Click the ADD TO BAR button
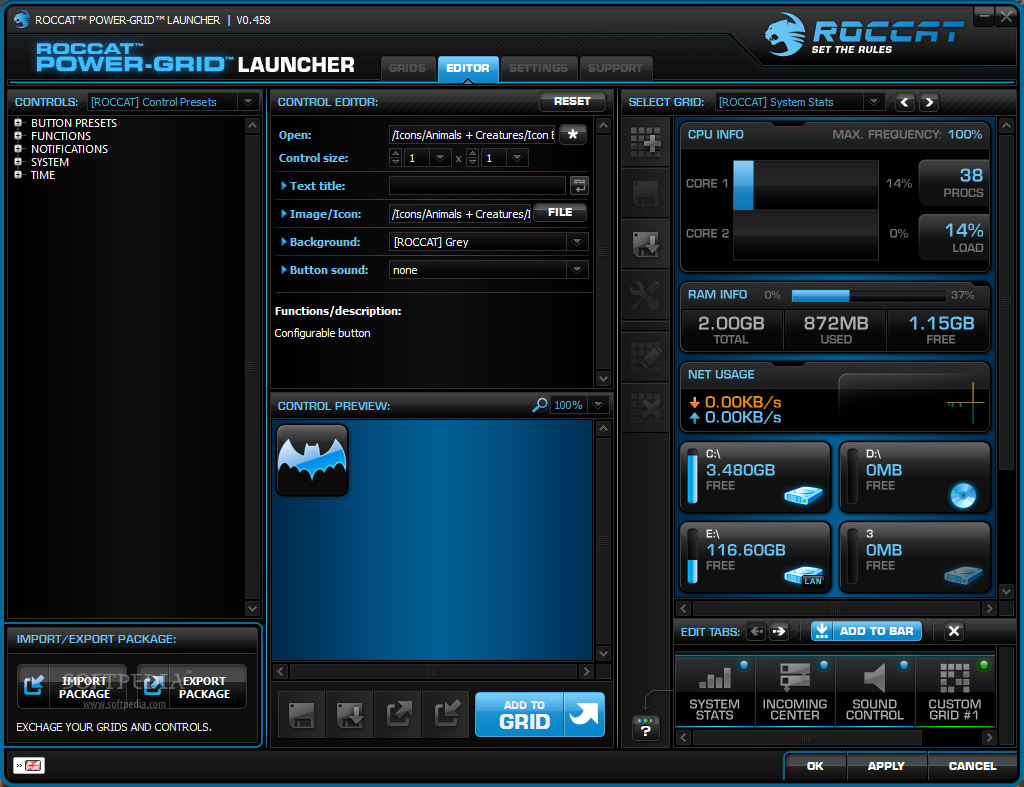Screen dimensions: 1024x787 [x=867, y=631]
